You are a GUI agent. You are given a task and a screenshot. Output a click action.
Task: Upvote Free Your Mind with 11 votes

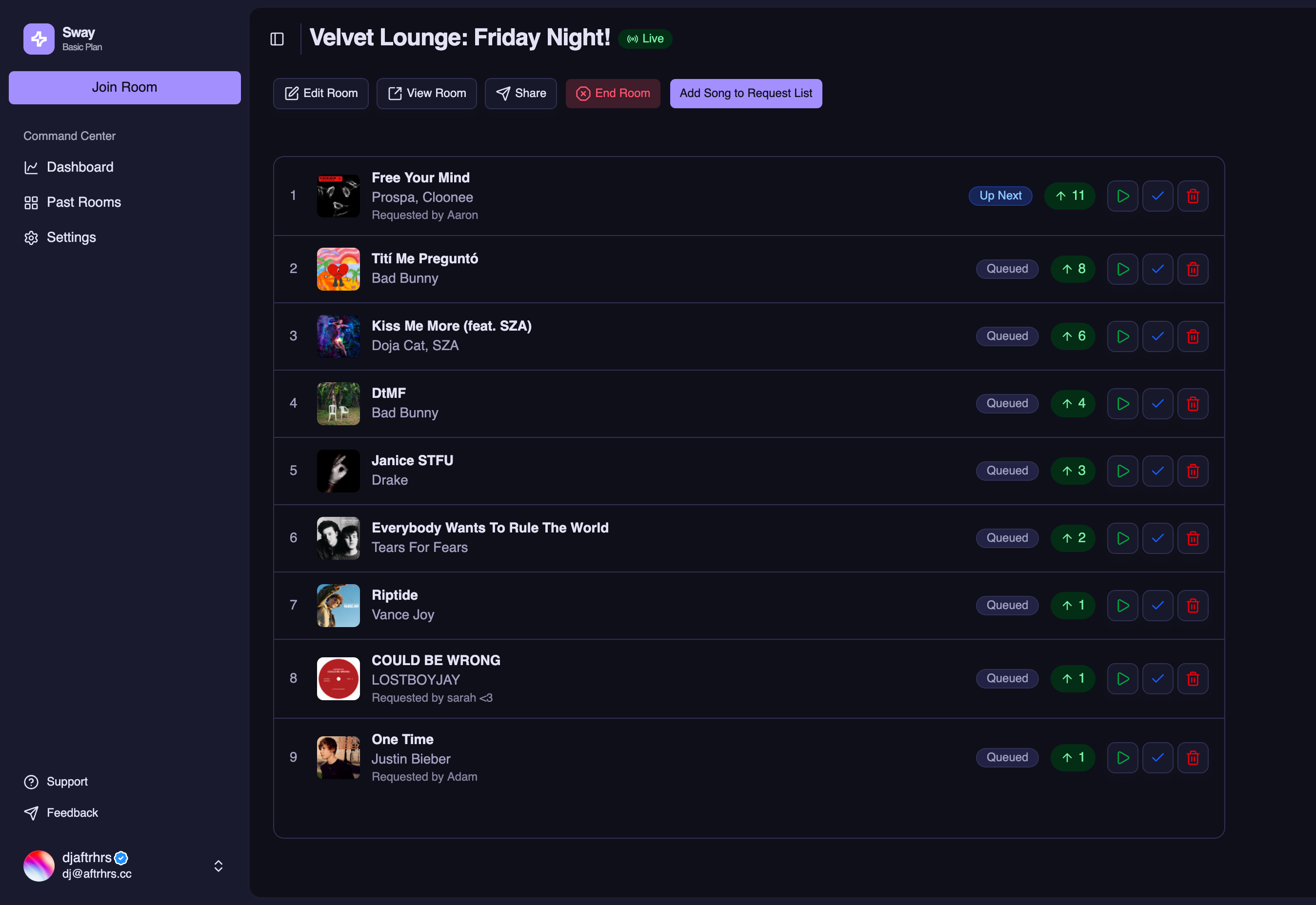(x=1069, y=196)
